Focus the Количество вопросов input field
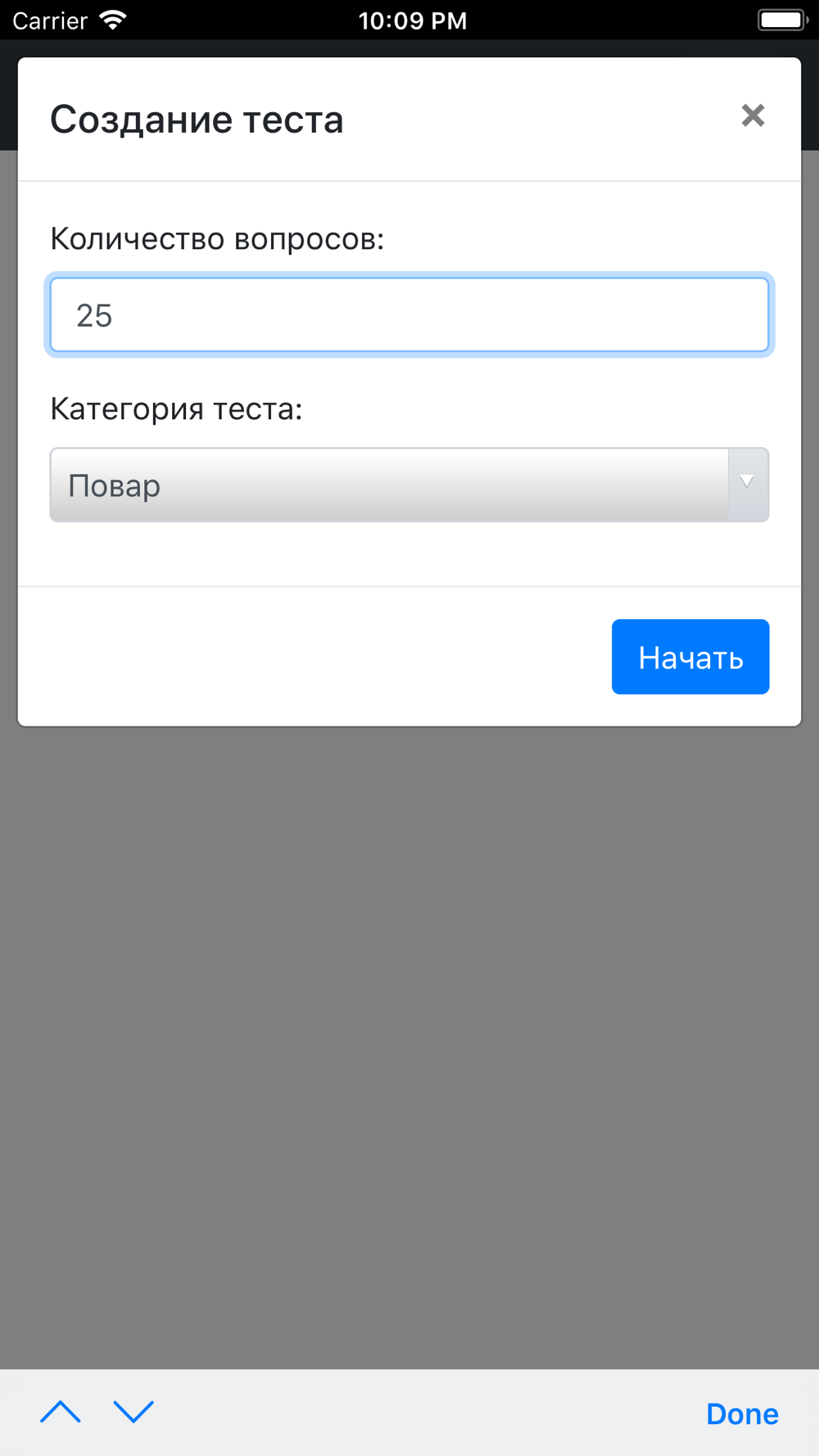Image resolution: width=819 pixels, height=1456 pixels. pos(409,315)
